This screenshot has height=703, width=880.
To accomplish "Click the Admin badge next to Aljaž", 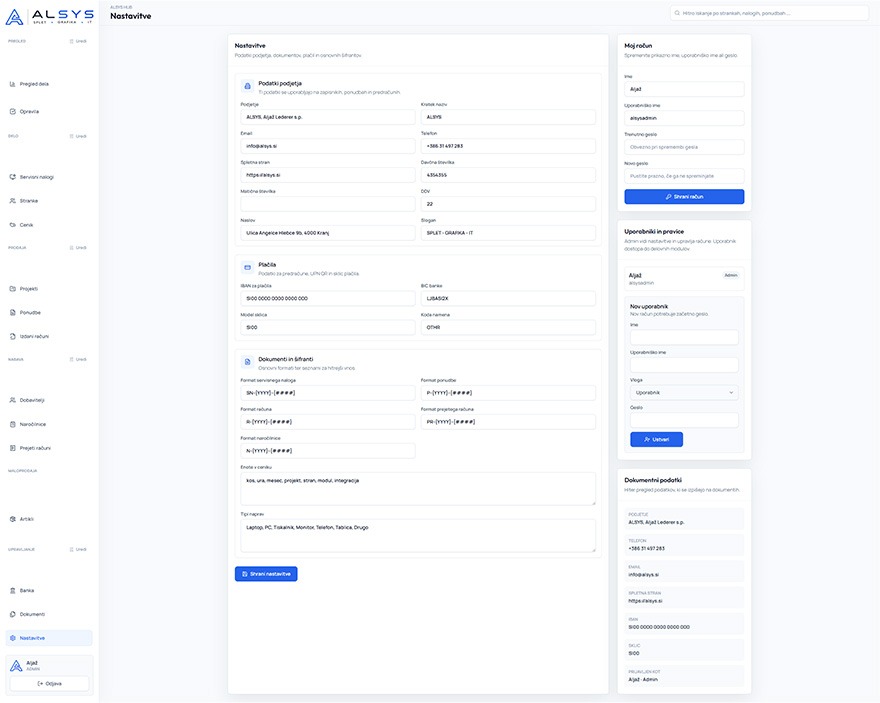I will click(731, 275).
